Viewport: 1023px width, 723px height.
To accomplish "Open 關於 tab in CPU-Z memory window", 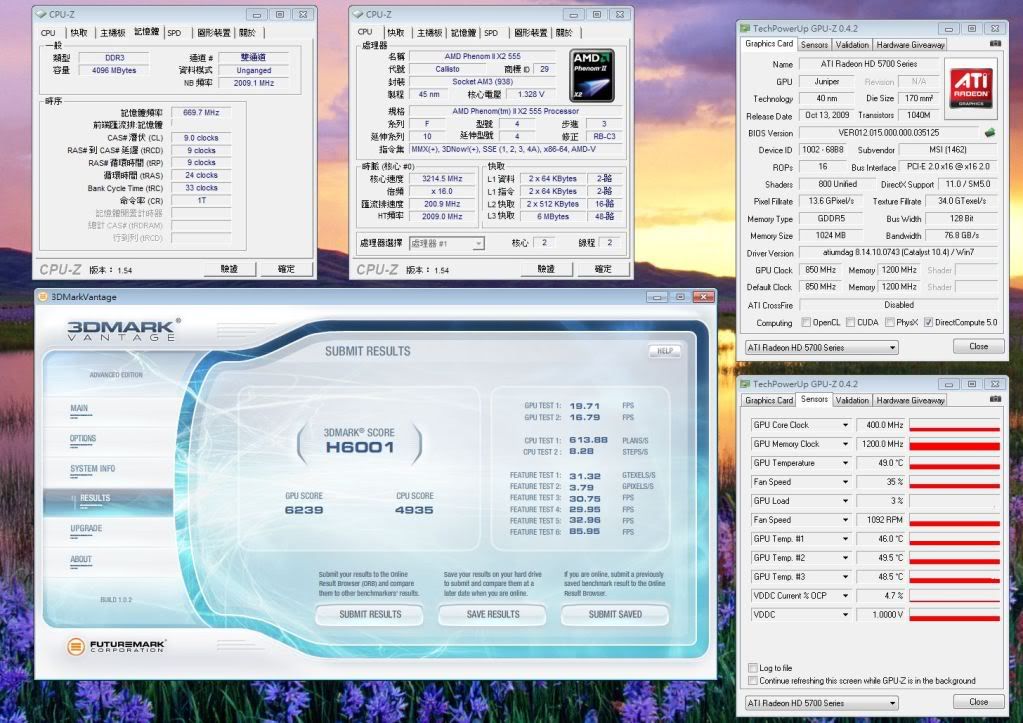I will tap(247, 33).
